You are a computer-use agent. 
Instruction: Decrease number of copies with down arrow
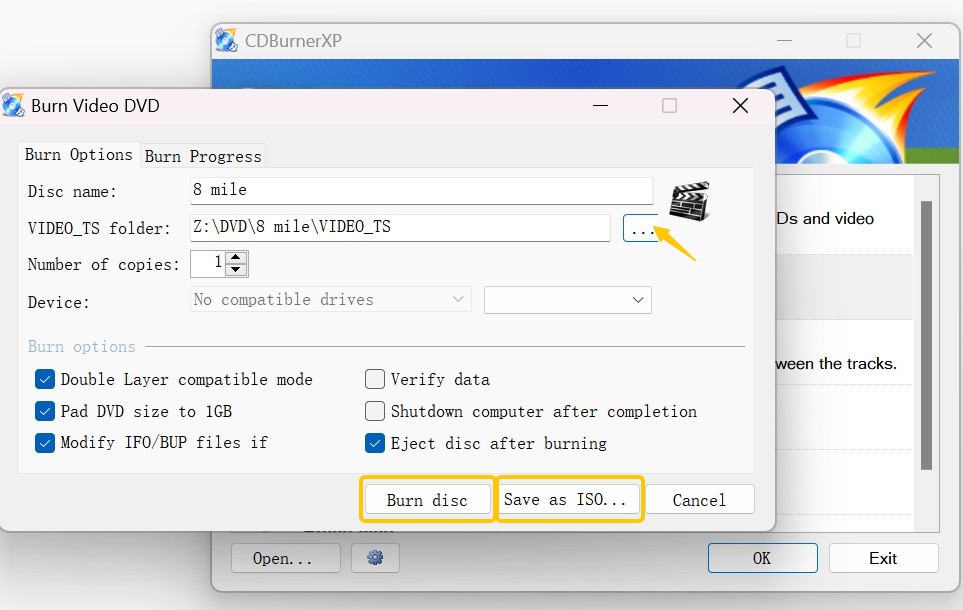tap(236, 270)
